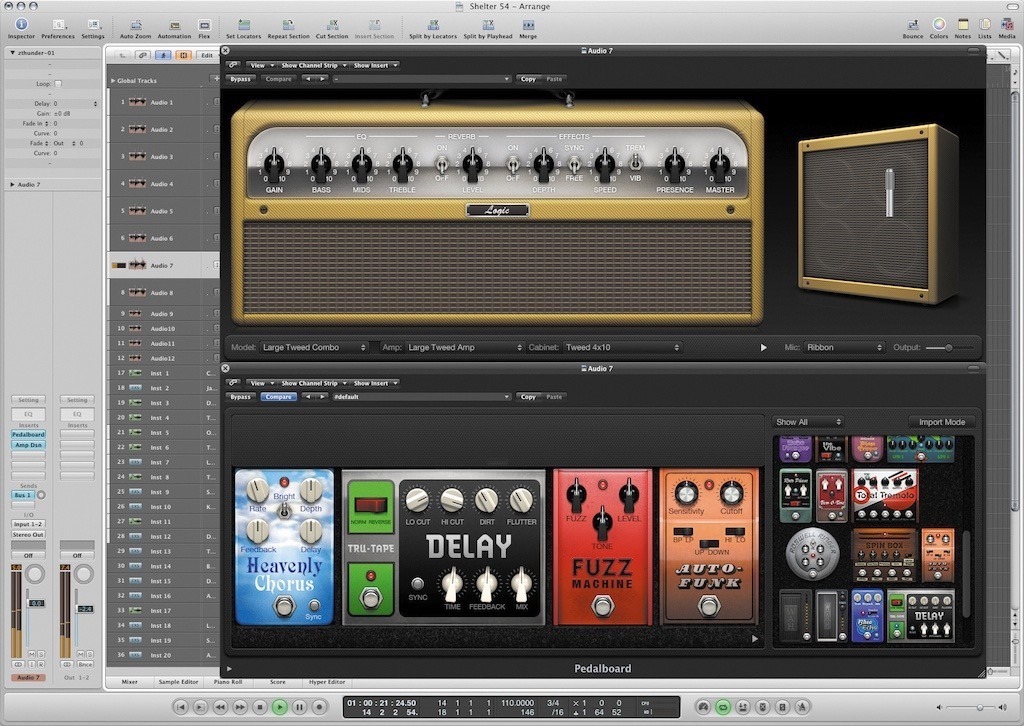
Task: Click the Record transport button
Action: coord(319,706)
